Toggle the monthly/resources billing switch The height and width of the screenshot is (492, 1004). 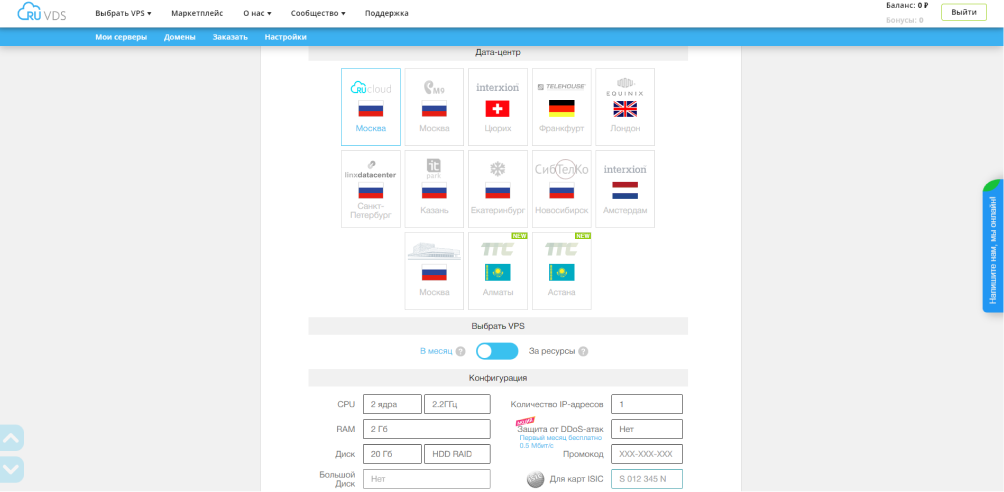pos(497,351)
